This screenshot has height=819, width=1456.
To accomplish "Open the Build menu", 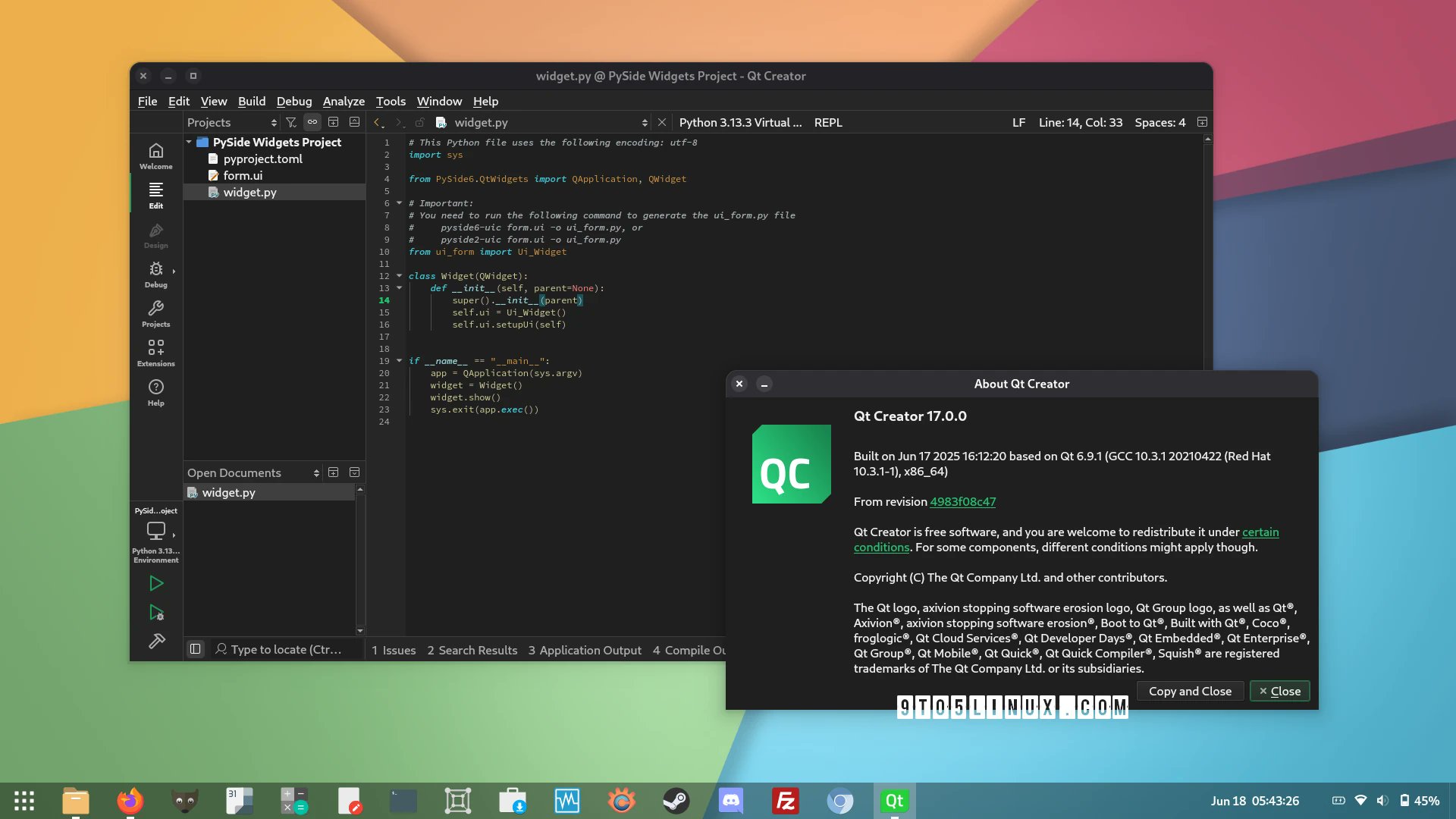I will (x=252, y=101).
